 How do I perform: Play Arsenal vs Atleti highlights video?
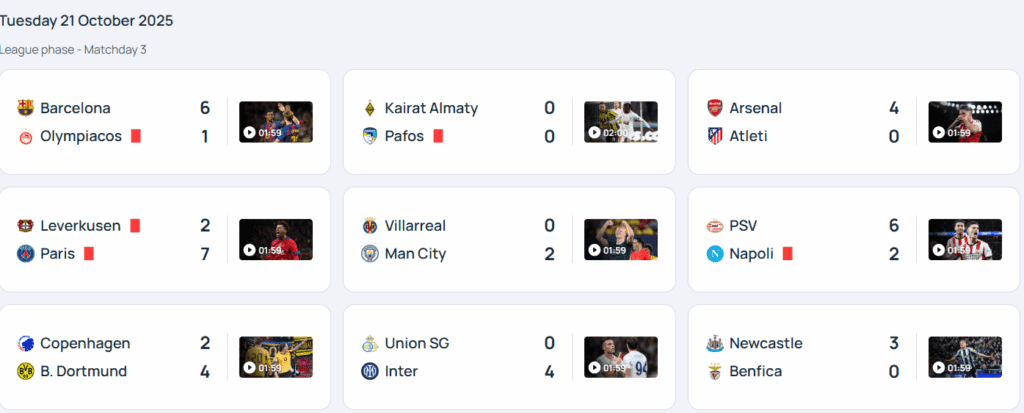point(965,122)
